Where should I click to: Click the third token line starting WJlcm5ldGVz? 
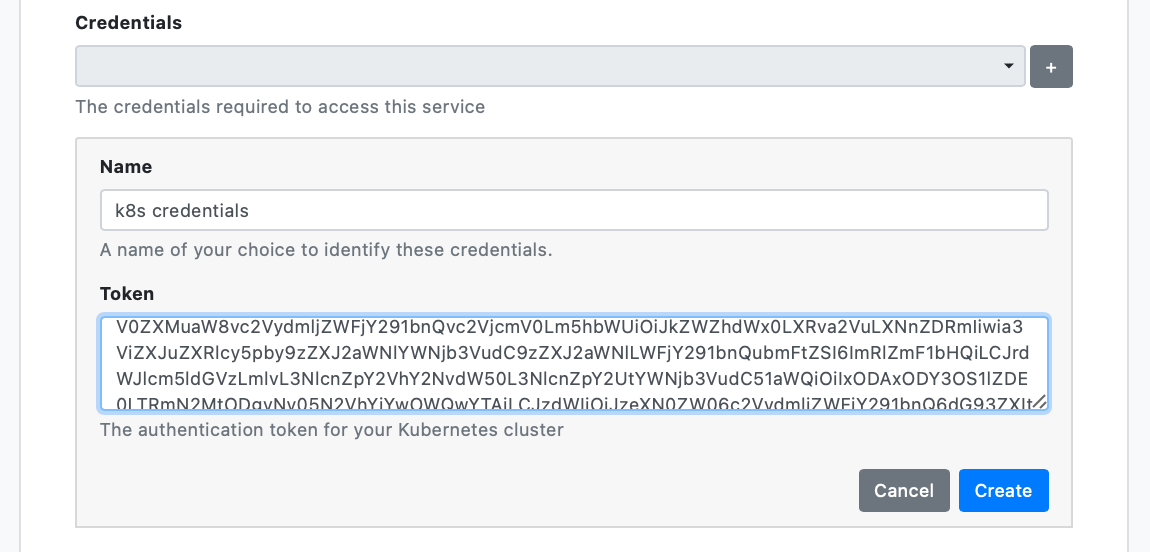point(570,378)
